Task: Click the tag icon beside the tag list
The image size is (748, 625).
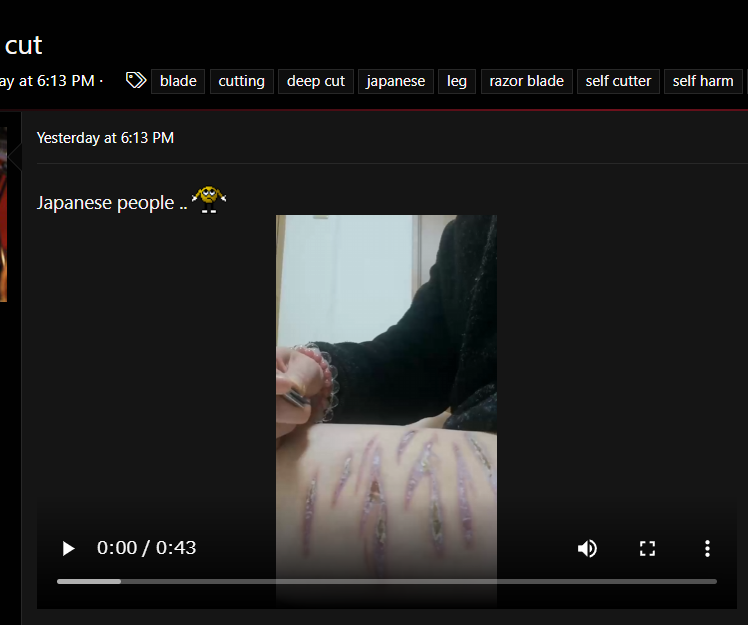Action: [136, 81]
